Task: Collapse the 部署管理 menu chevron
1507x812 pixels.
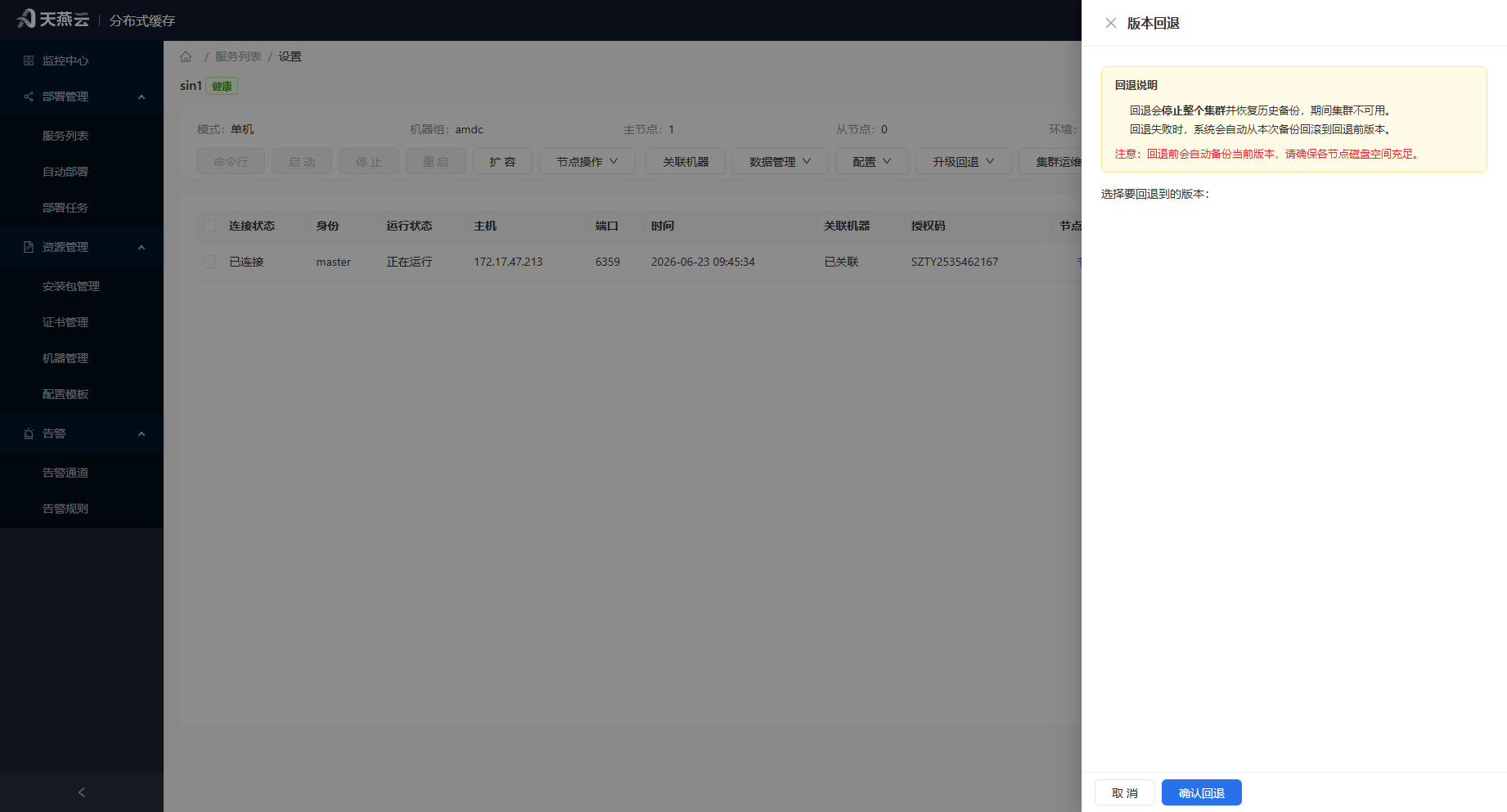Action: coord(142,96)
